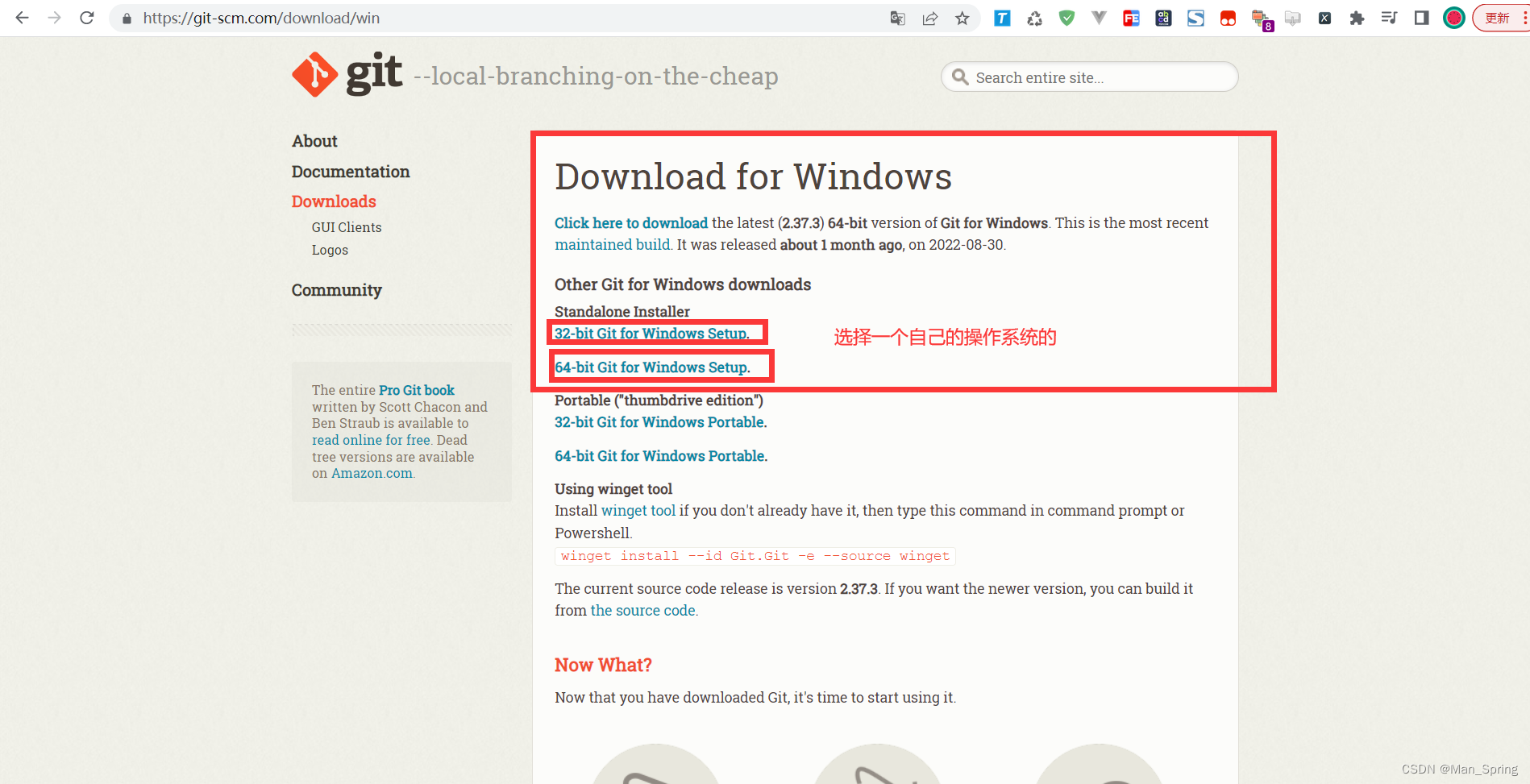1530x784 pixels.
Task: Open the grey download folder extension
Action: click(1293, 18)
